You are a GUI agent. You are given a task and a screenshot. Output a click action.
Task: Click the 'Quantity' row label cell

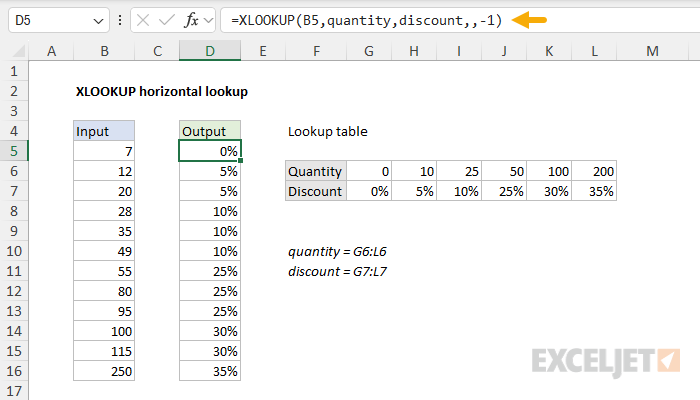click(316, 171)
